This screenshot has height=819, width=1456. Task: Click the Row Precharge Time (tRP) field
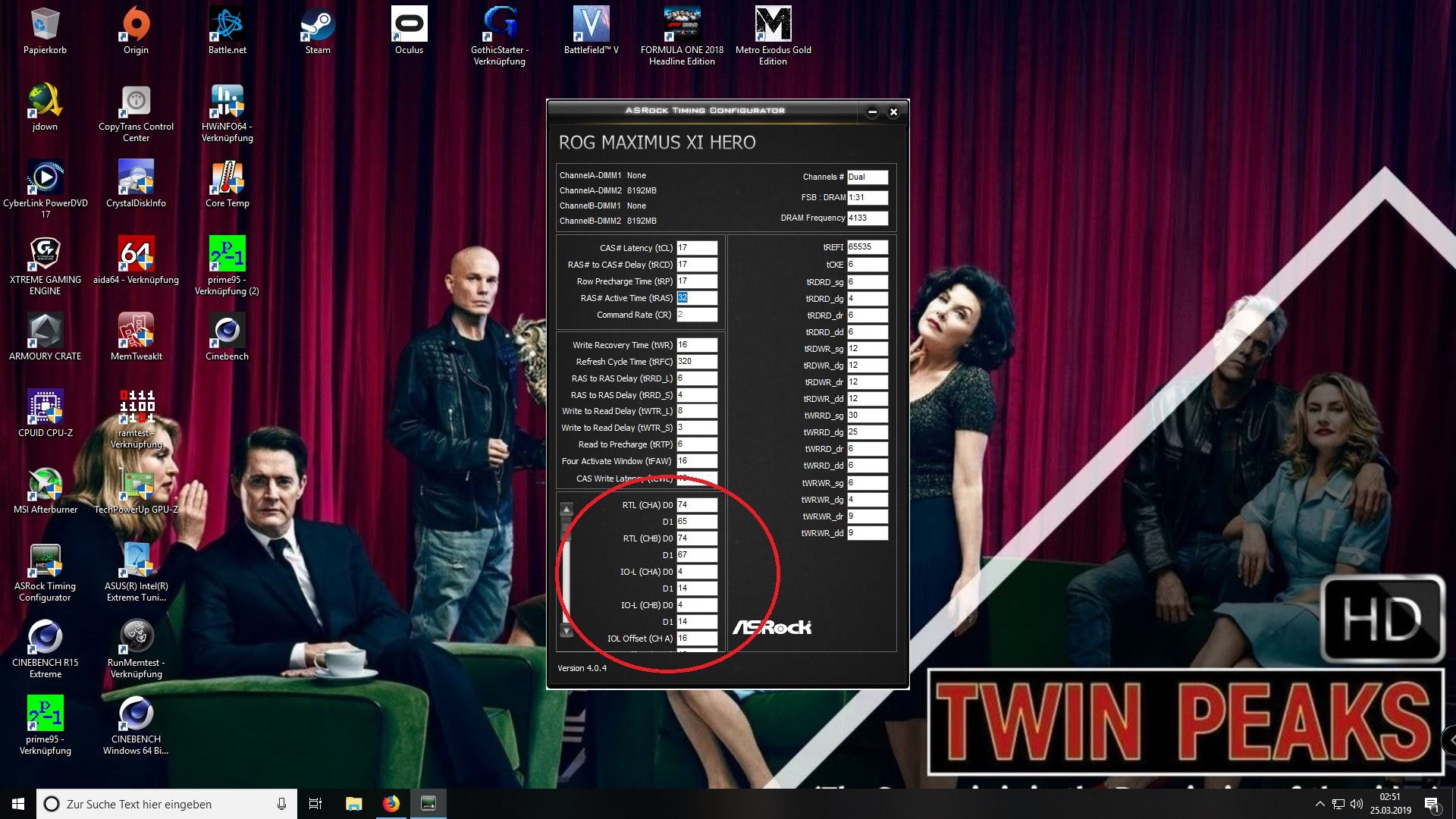(696, 281)
